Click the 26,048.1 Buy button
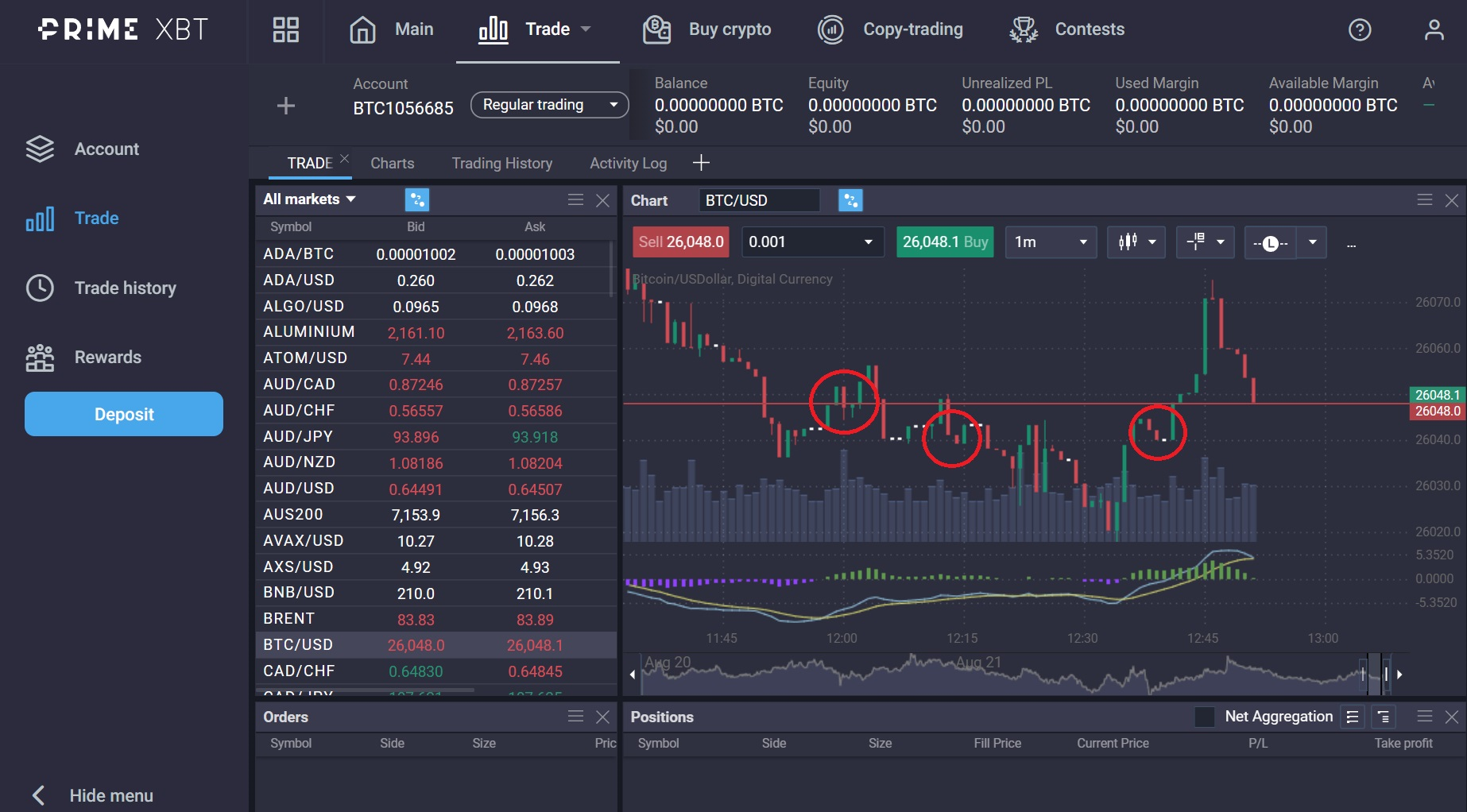This screenshot has height=812, width=1467. tap(945, 242)
